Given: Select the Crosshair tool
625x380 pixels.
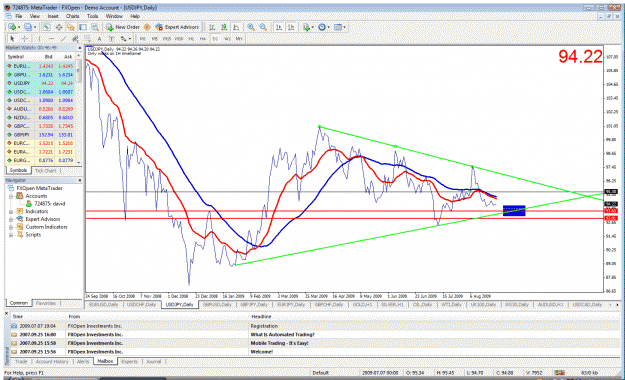Looking at the screenshot, I should coord(24,39).
